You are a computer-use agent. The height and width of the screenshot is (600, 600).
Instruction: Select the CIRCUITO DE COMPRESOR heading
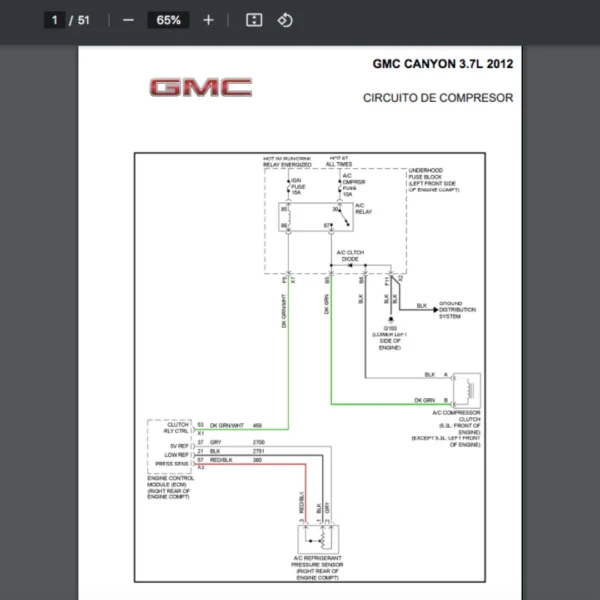click(x=438, y=98)
